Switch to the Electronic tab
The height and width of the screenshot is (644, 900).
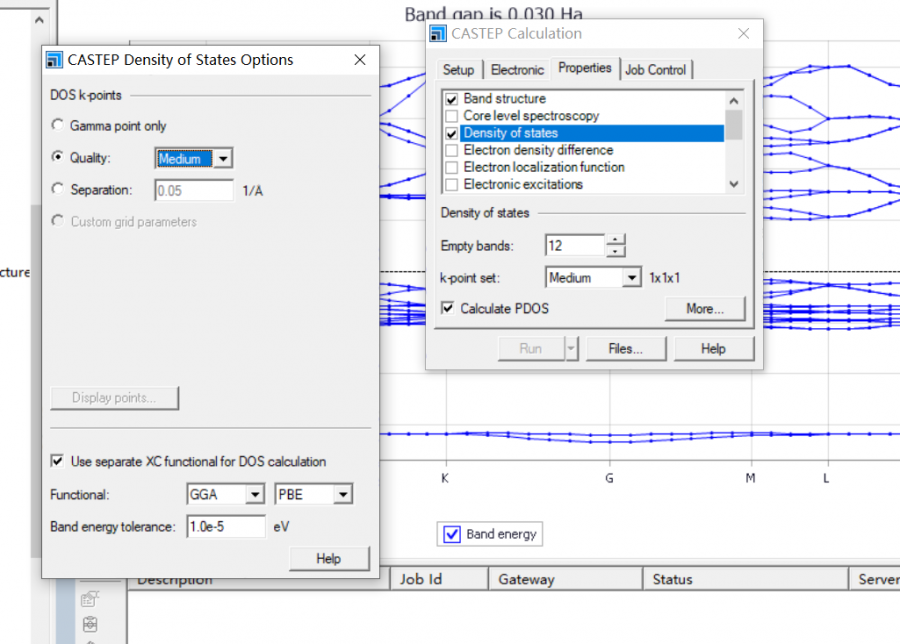point(517,70)
